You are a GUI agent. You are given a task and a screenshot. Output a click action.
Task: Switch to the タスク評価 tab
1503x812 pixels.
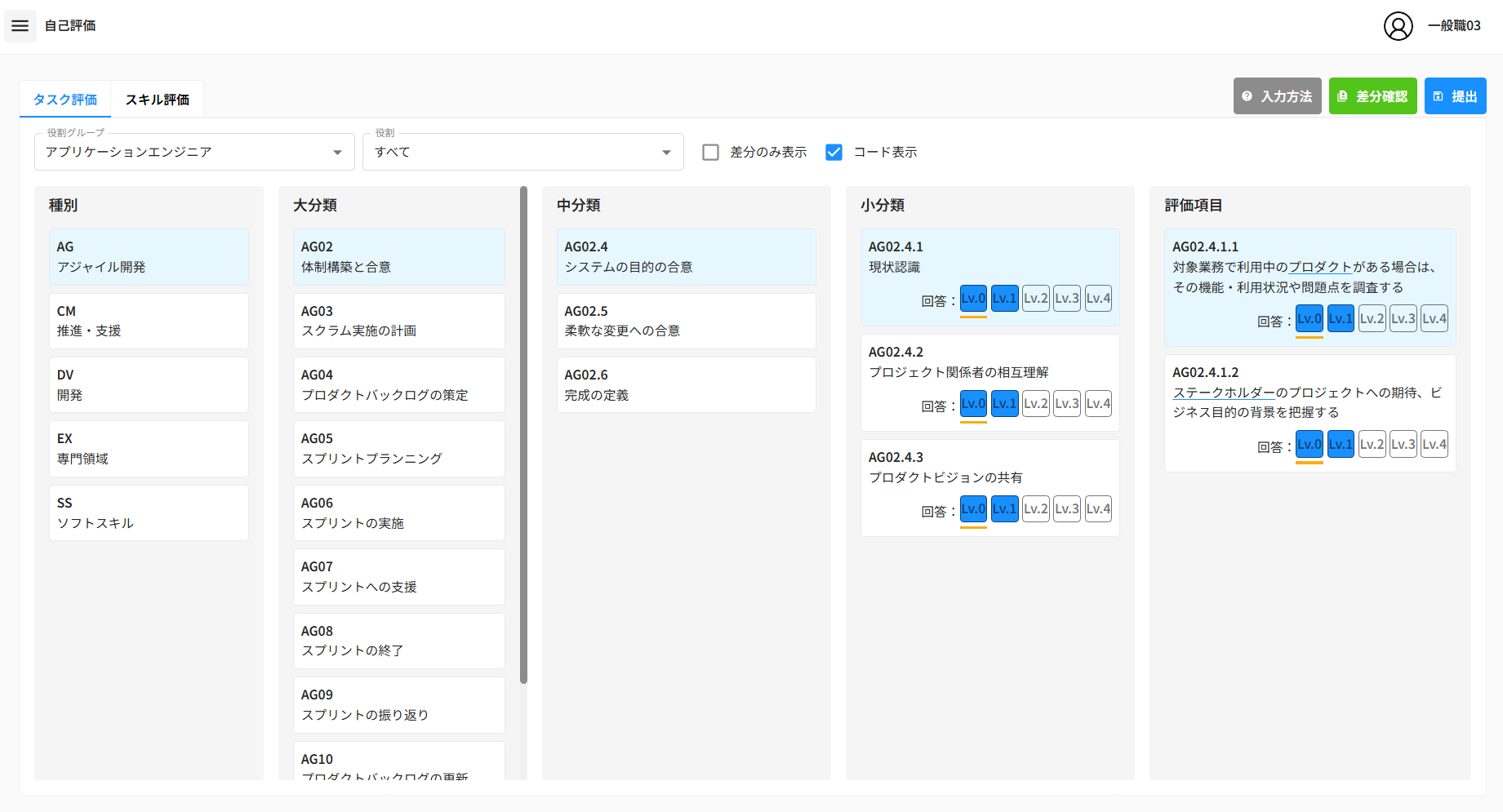point(65,100)
